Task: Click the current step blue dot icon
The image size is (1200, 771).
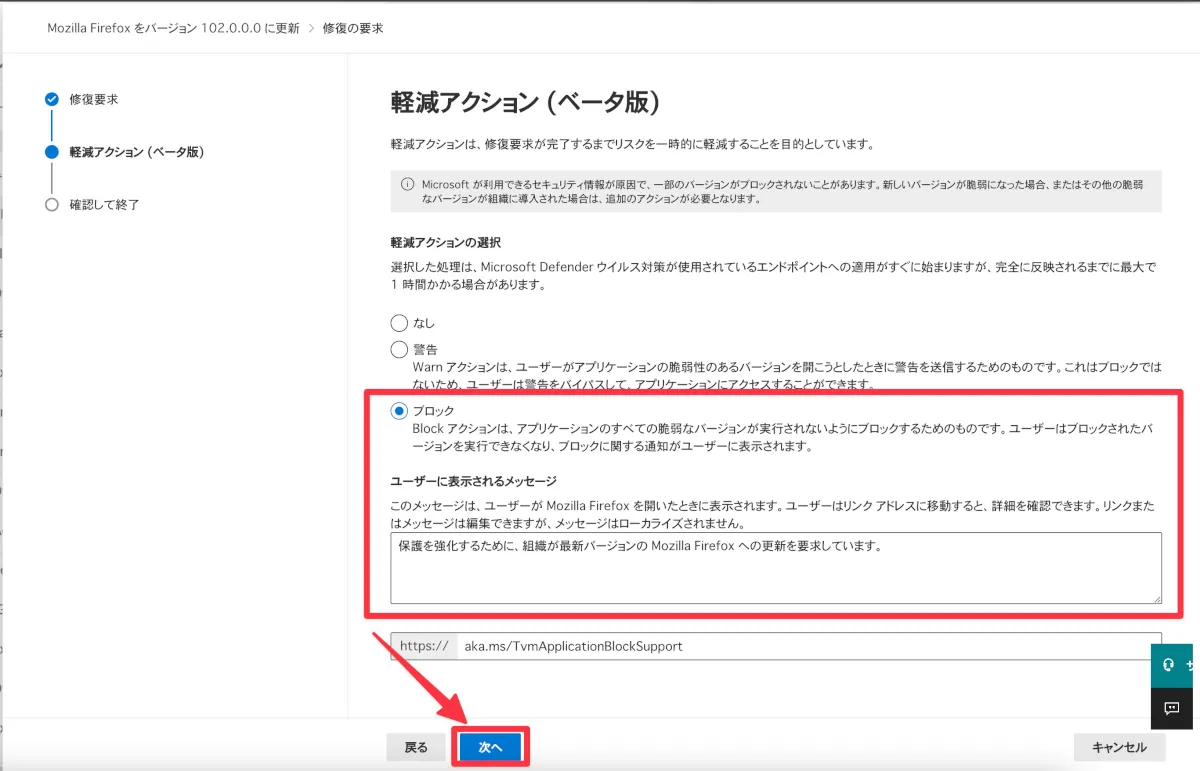Action: pyautogui.click(x=52, y=152)
